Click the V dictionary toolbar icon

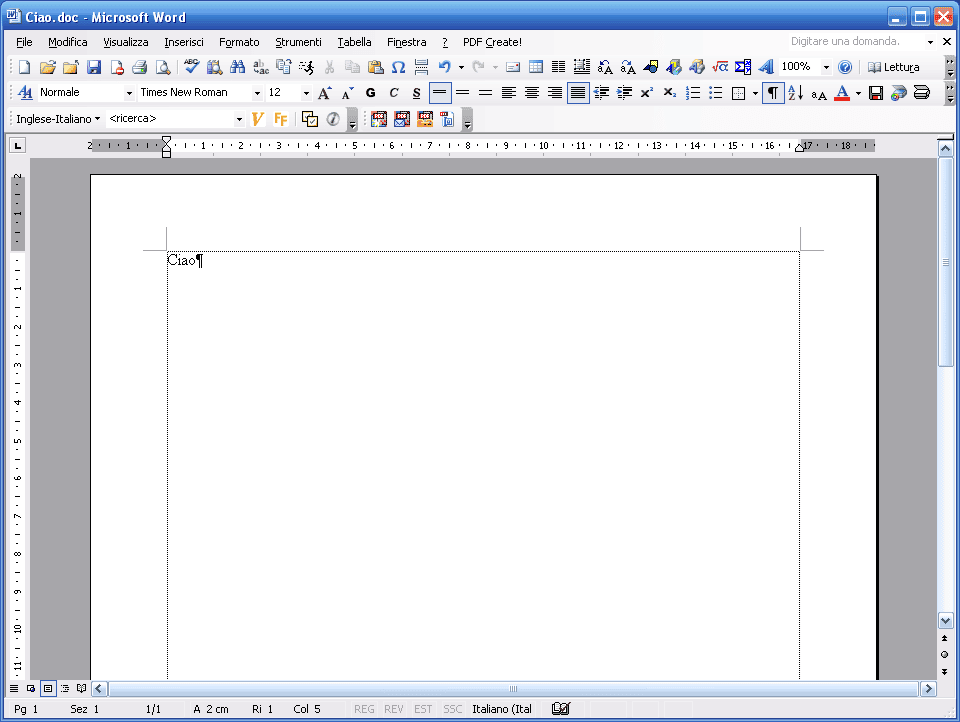pyautogui.click(x=258, y=119)
